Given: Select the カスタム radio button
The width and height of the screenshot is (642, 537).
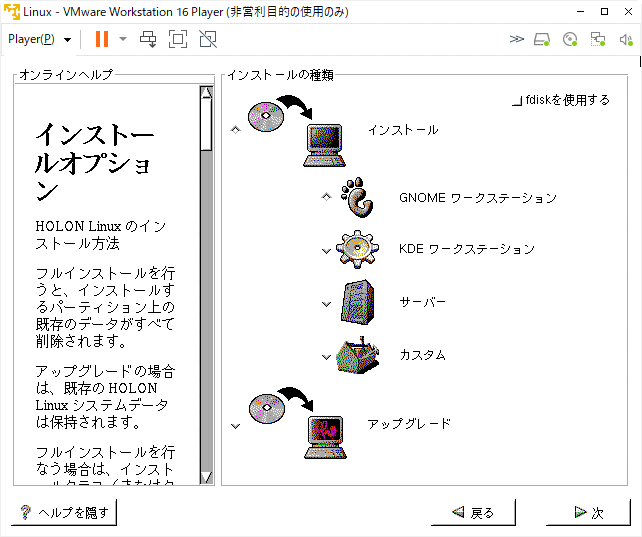Looking at the screenshot, I should click(326, 357).
